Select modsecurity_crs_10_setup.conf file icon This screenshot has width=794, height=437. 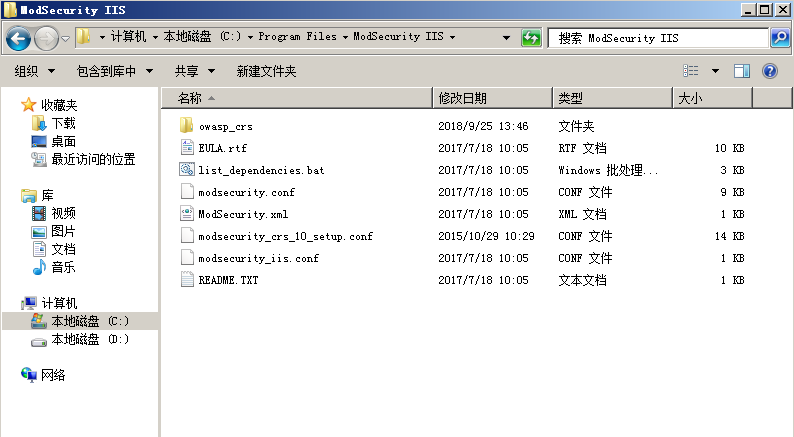click(187, 235)
